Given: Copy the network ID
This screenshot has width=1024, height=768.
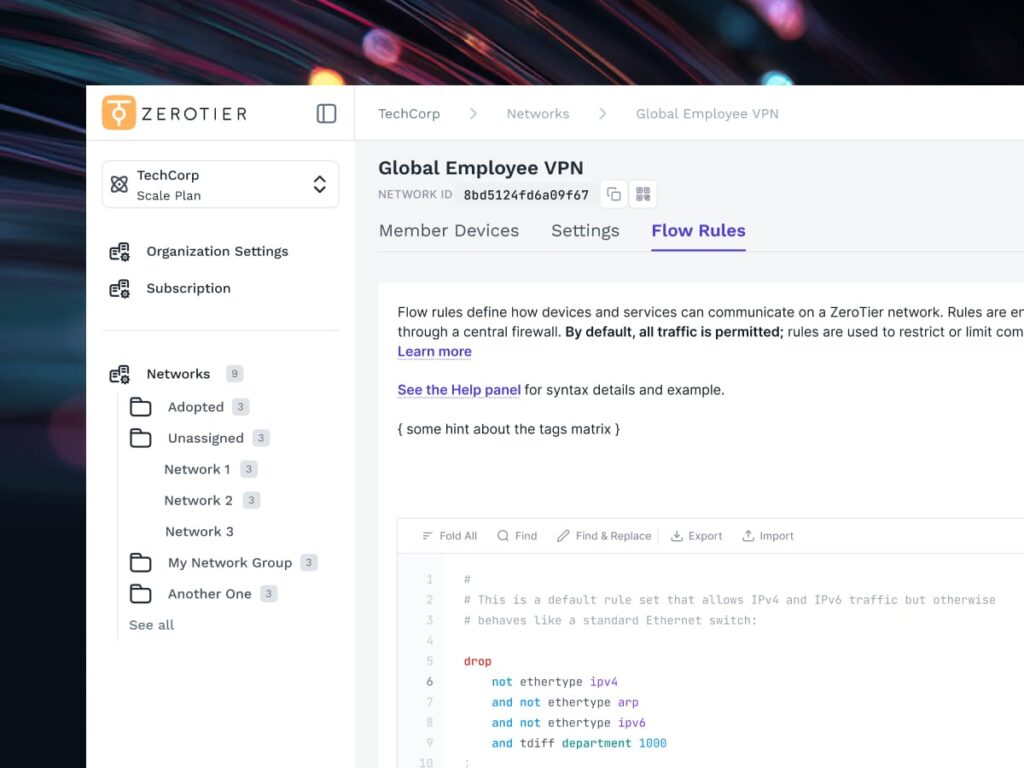Looking at the screenshot, I should [614, 194].
